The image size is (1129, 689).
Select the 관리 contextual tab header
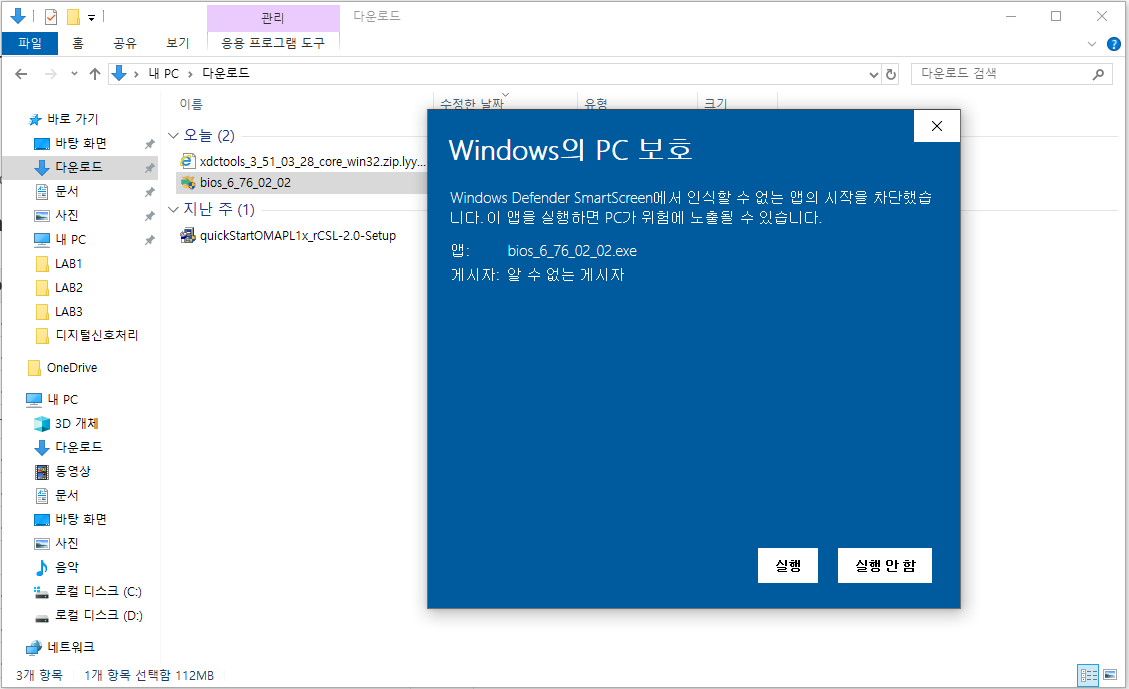(x=273, y=17)
